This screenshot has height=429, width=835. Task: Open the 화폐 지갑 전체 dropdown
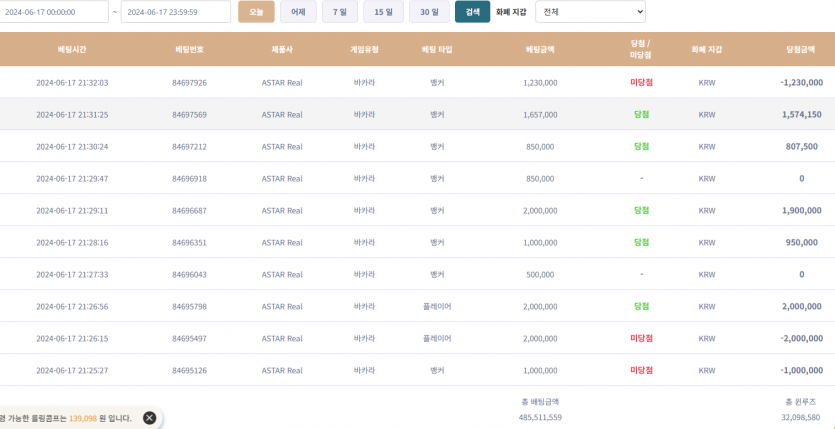590,12
